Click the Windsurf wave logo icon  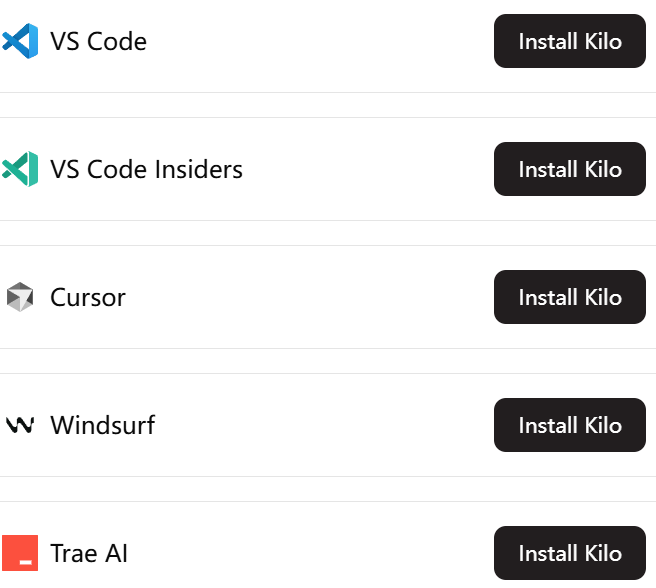(x=20, y=425)
